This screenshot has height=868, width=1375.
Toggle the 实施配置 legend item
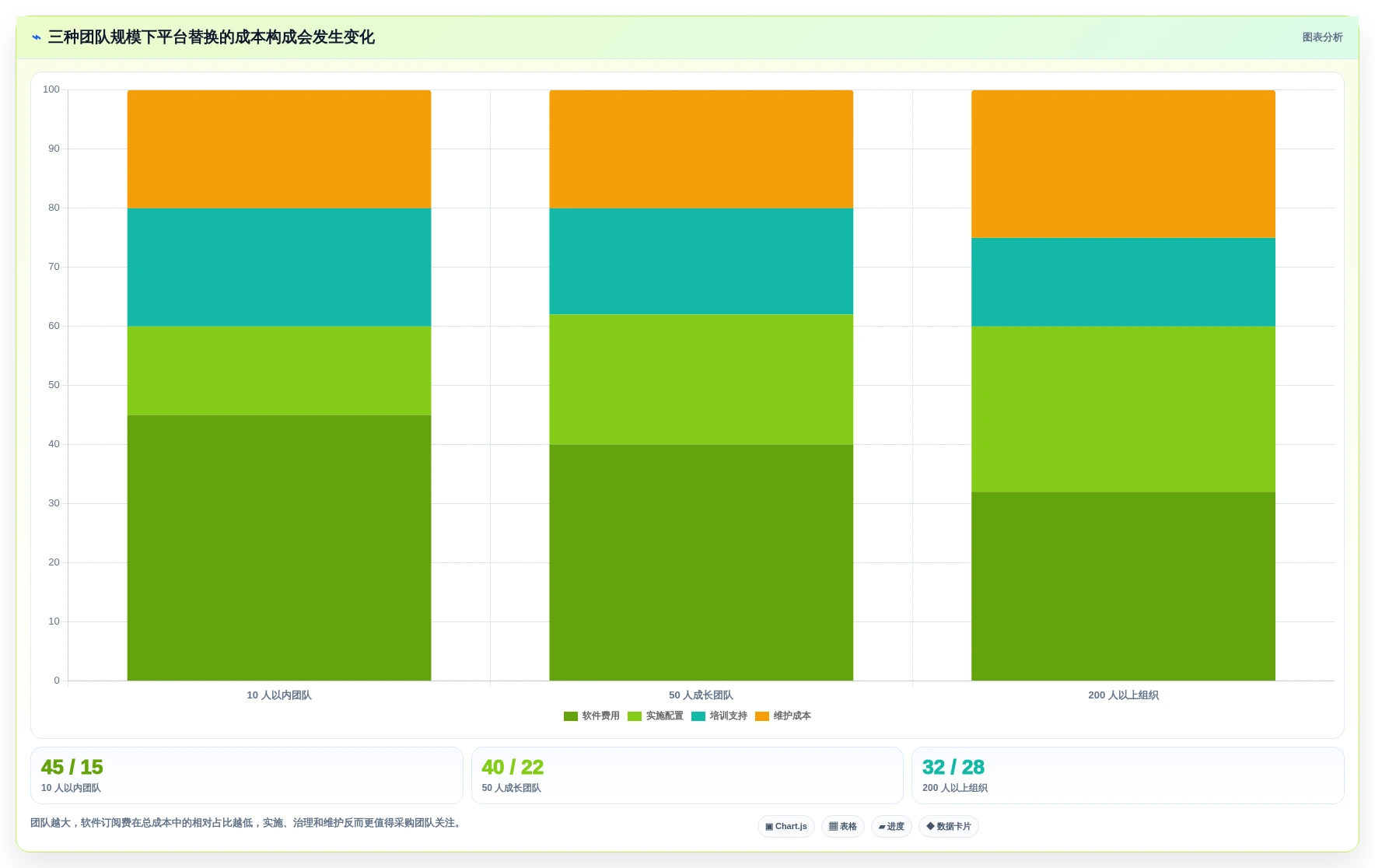click(x=656, y=716)
